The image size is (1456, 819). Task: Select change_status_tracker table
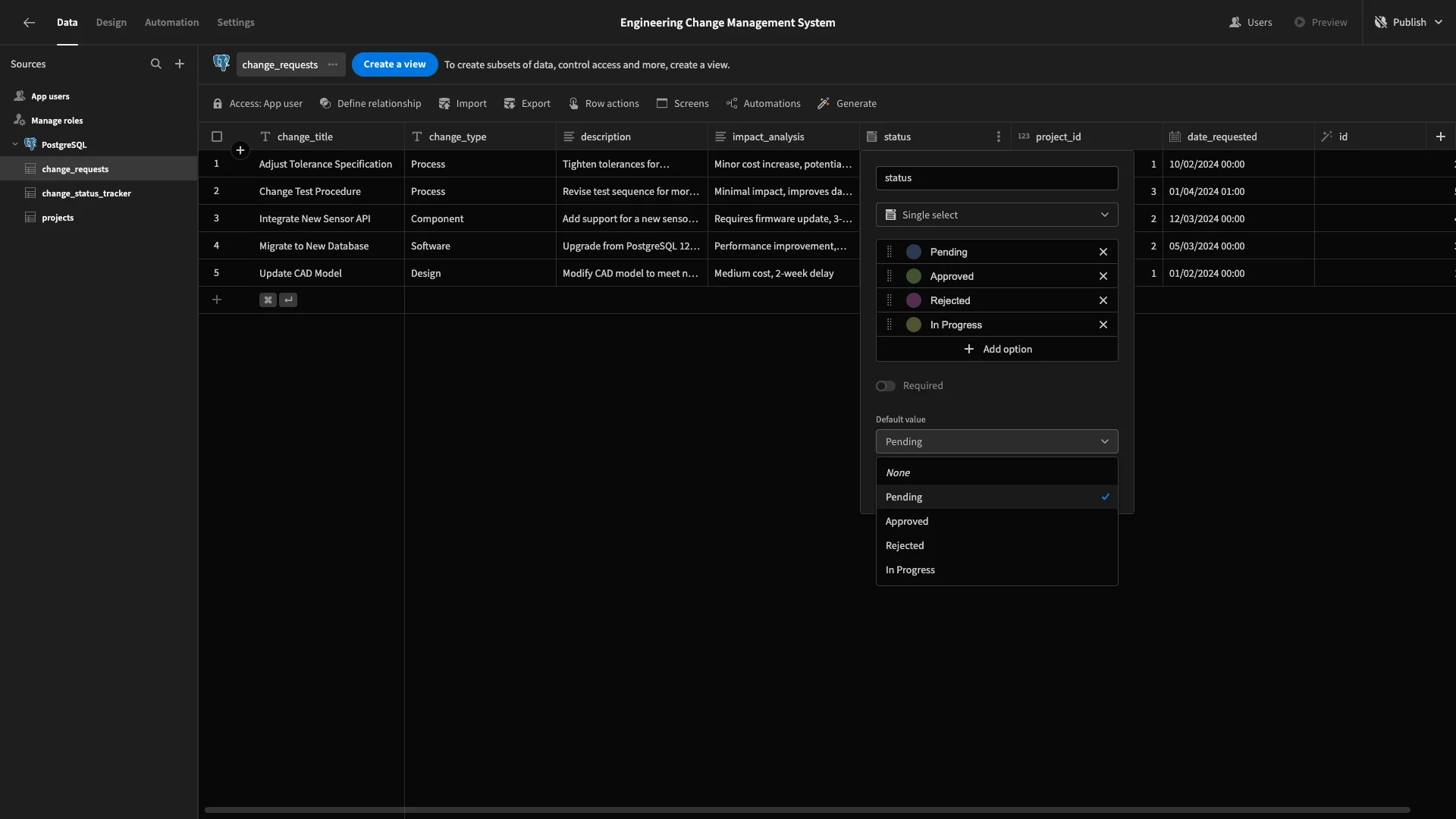click(99, 193)
